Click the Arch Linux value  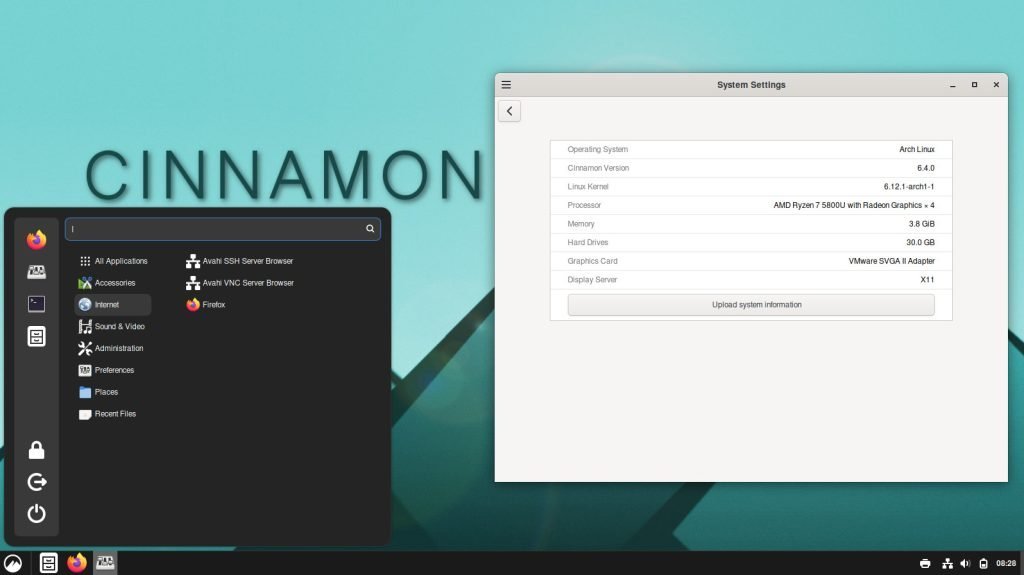point(916,150)
